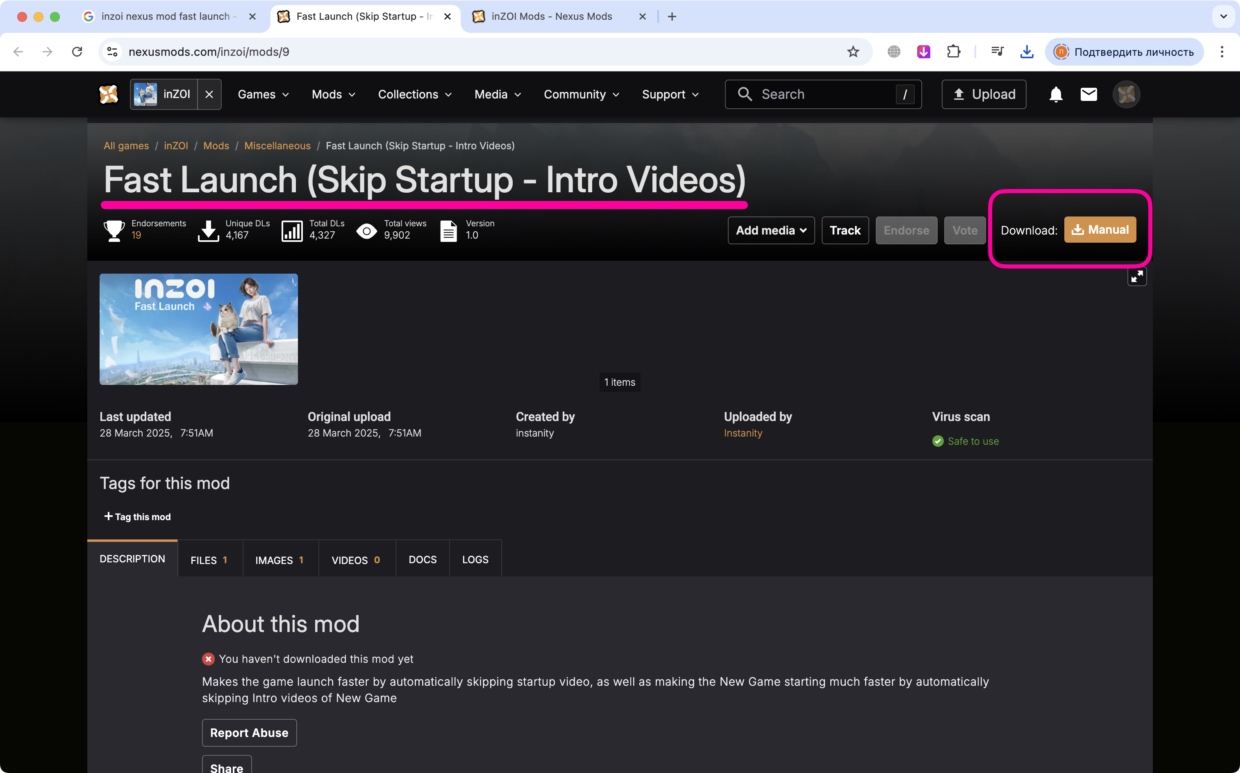The height and width of the screenshot is (773, 1240).
Task: Click the Share button
Action: pos(227,766)
